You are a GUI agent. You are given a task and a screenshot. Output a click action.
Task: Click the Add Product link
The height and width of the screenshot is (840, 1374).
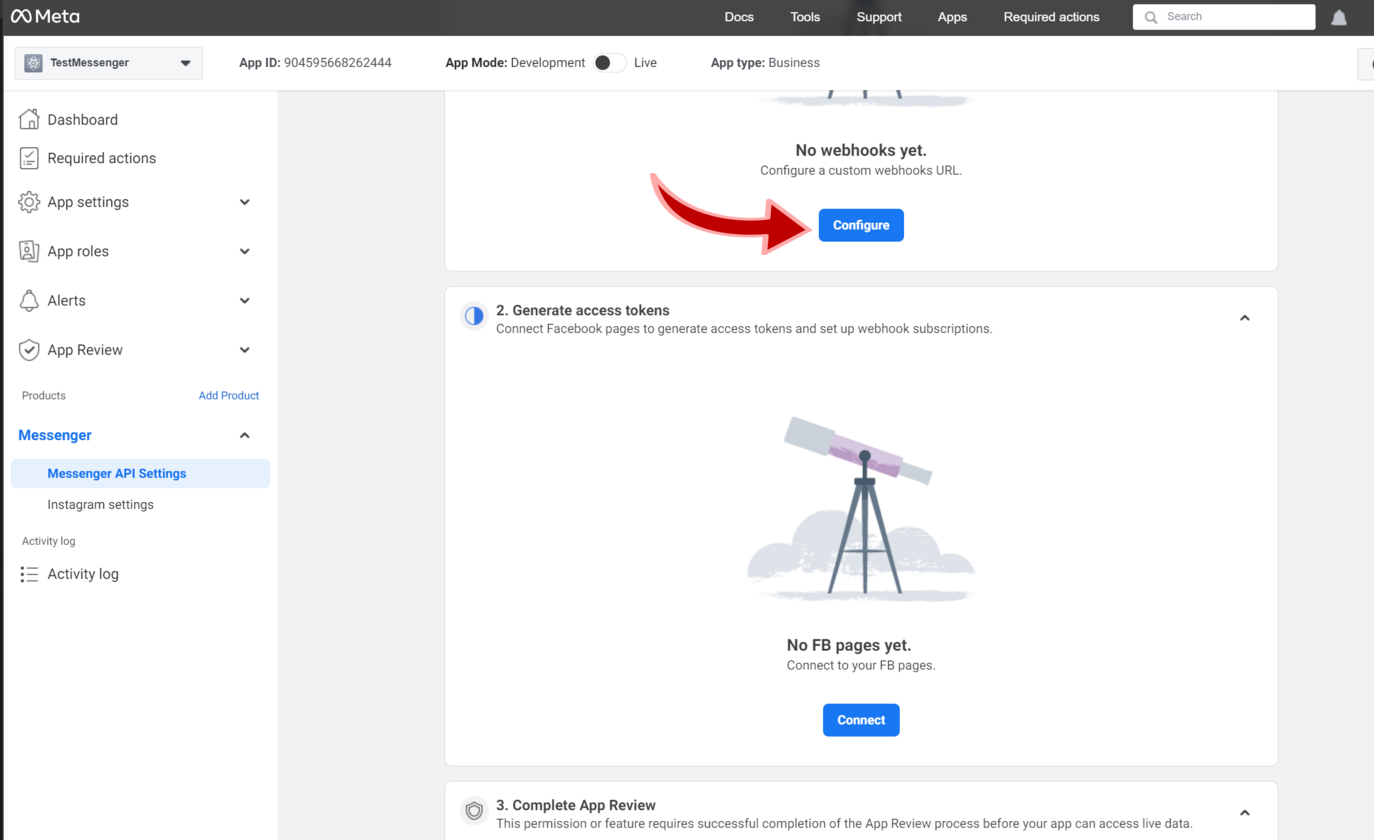[229, 395]
